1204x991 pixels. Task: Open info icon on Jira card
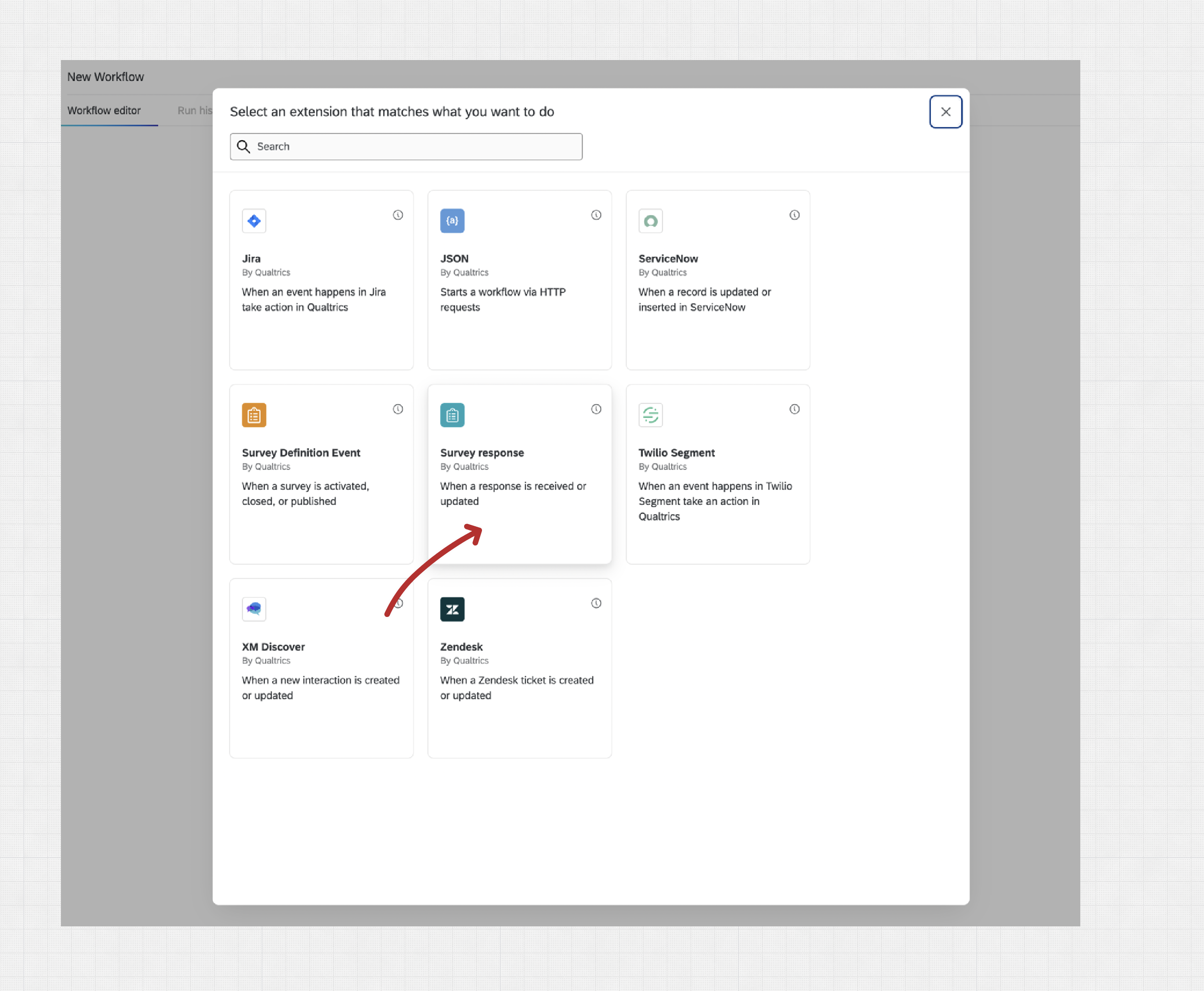(398, 215)
